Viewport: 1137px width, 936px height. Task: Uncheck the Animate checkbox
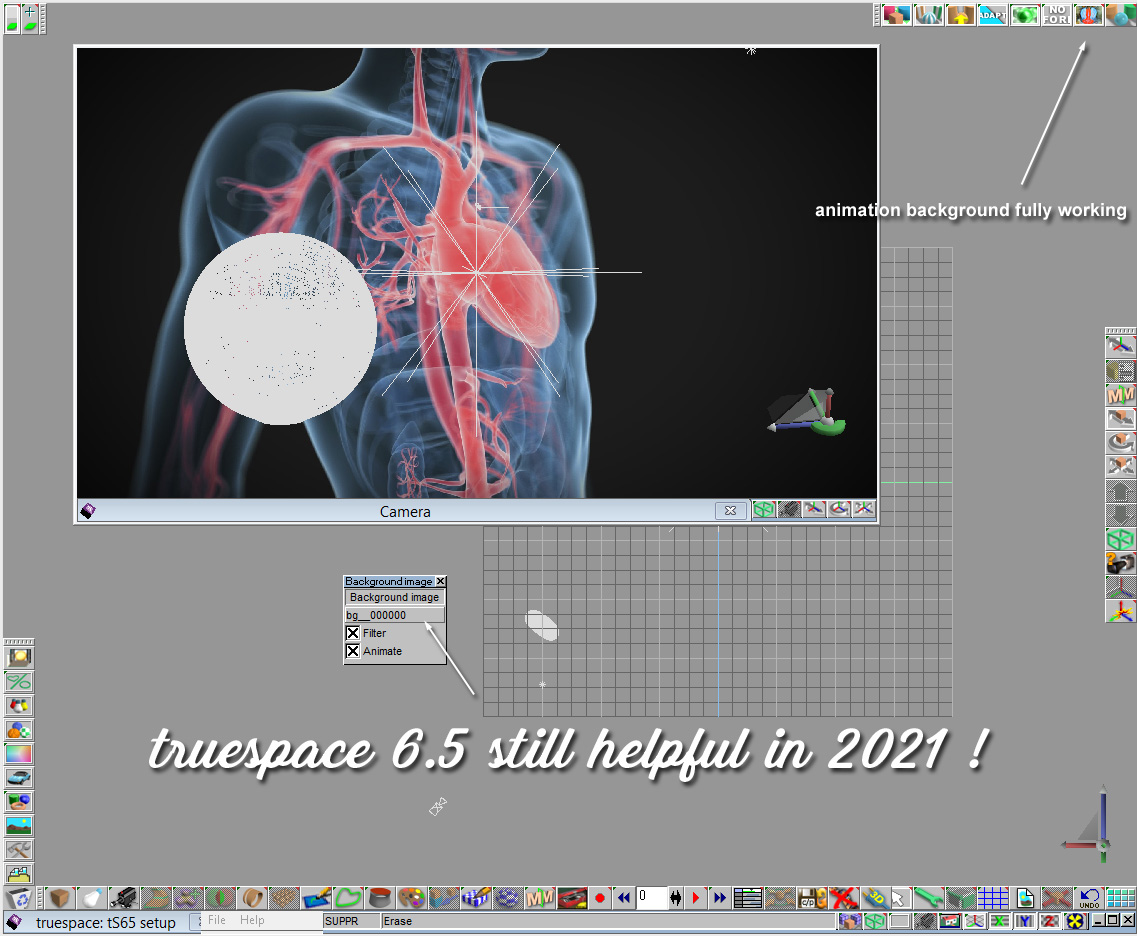point(353,651)
